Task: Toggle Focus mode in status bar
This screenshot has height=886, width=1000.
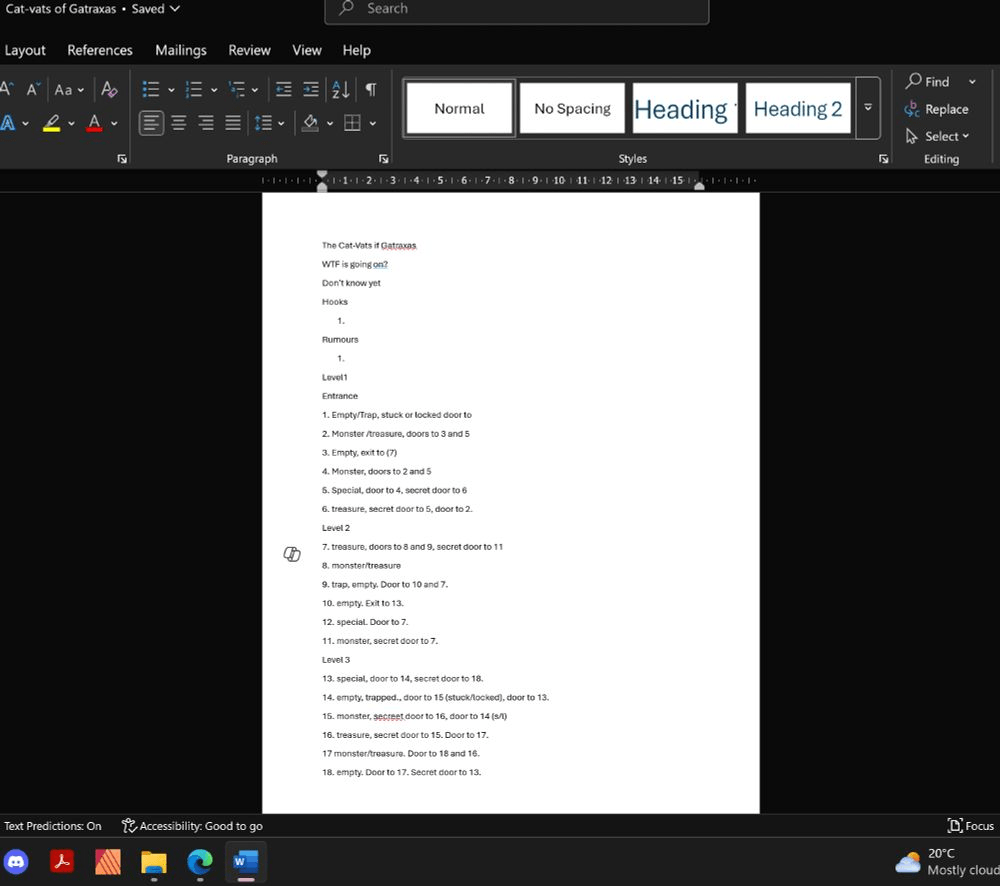Action: click(970, 826)
